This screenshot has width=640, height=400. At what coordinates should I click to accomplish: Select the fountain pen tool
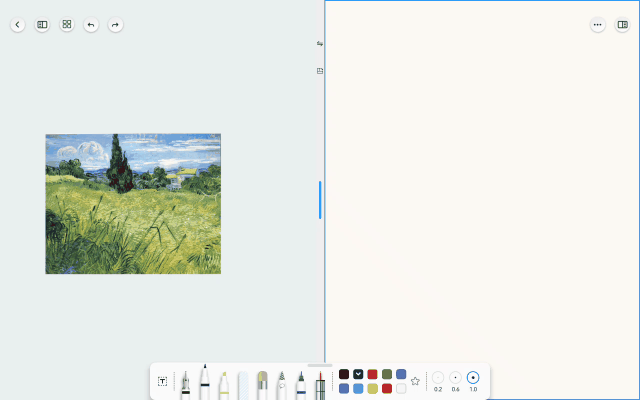(186, 385)
